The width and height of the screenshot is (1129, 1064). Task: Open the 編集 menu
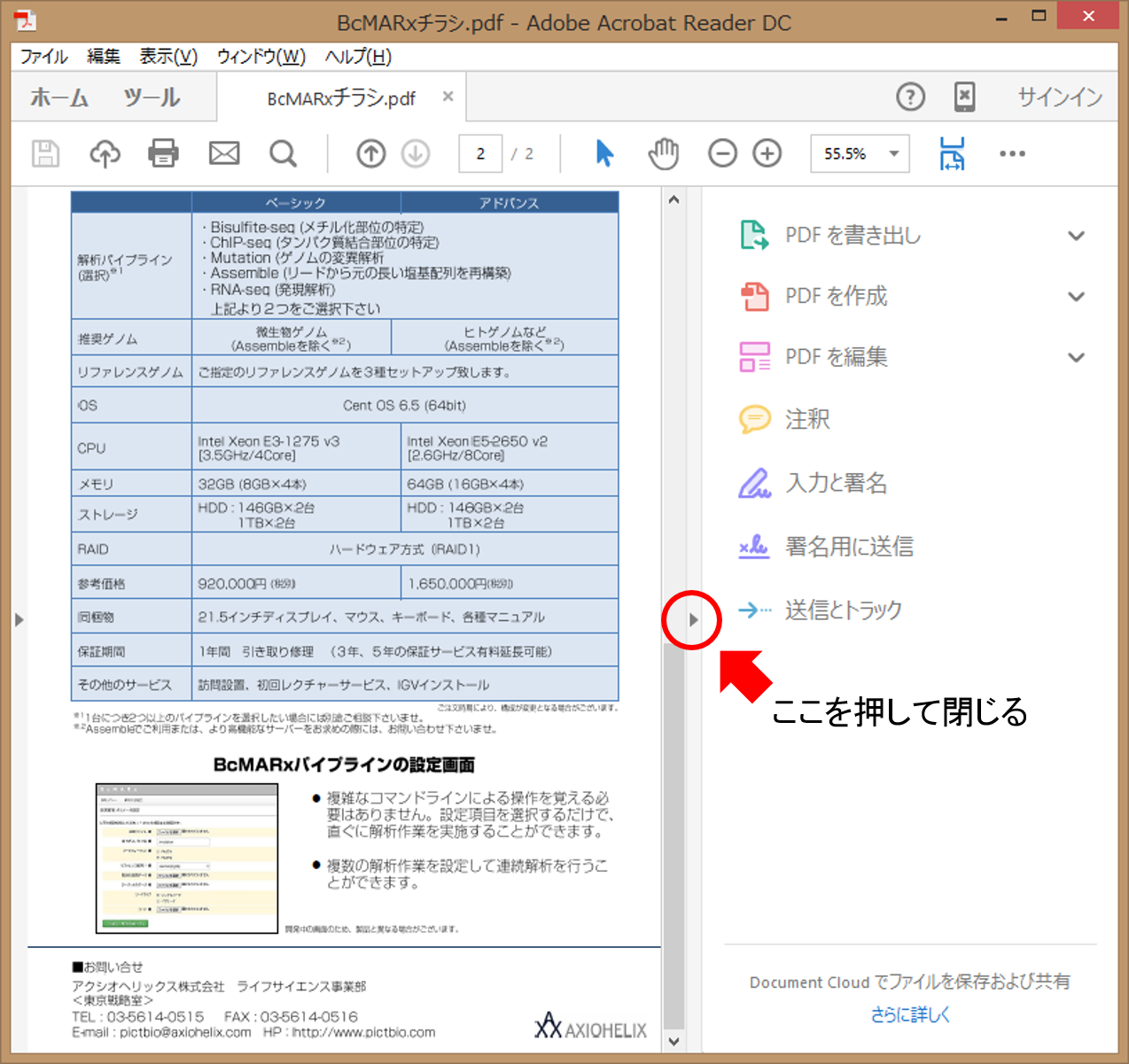click(104, 57)
